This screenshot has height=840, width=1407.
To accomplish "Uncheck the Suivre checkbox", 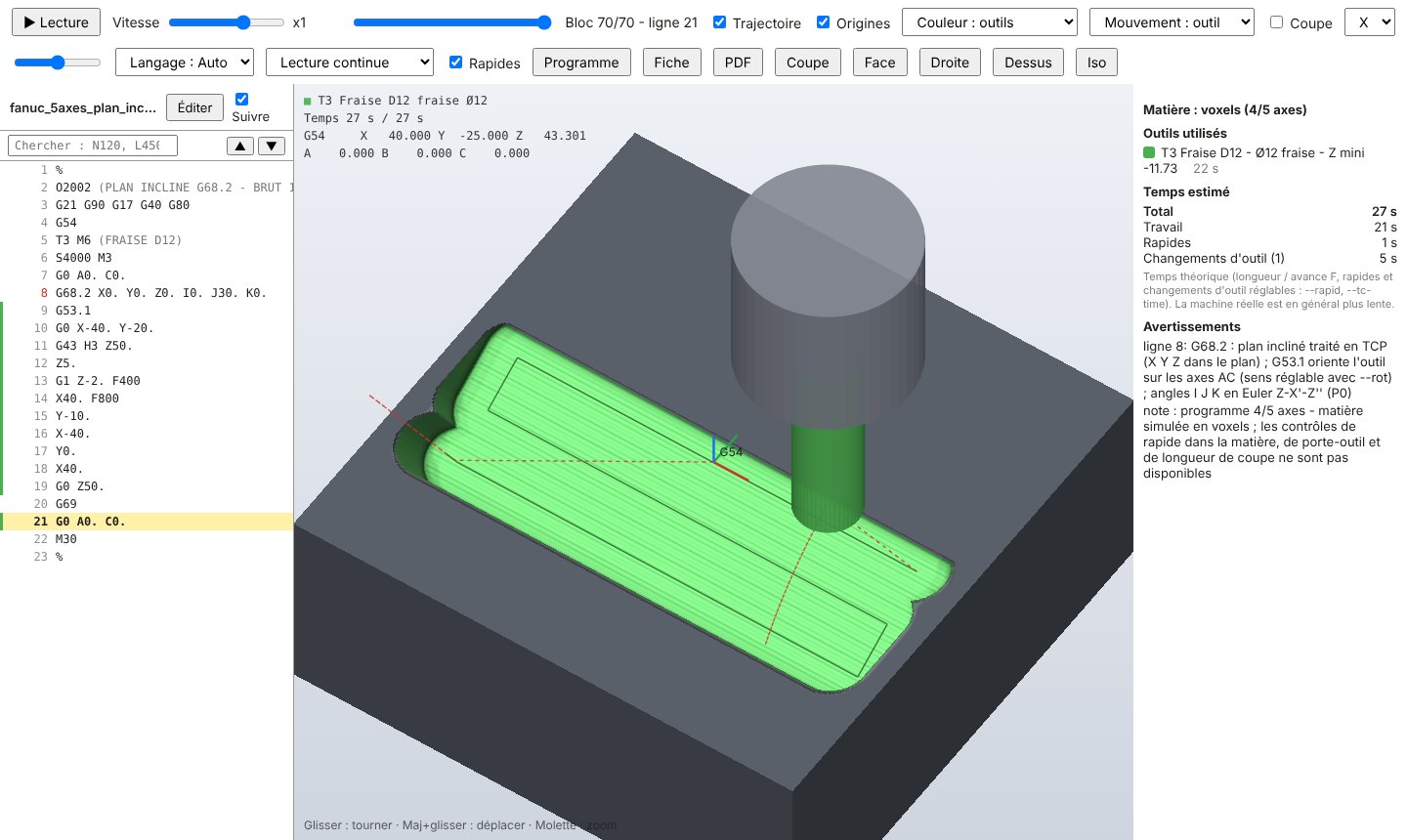I will [242, 99].
